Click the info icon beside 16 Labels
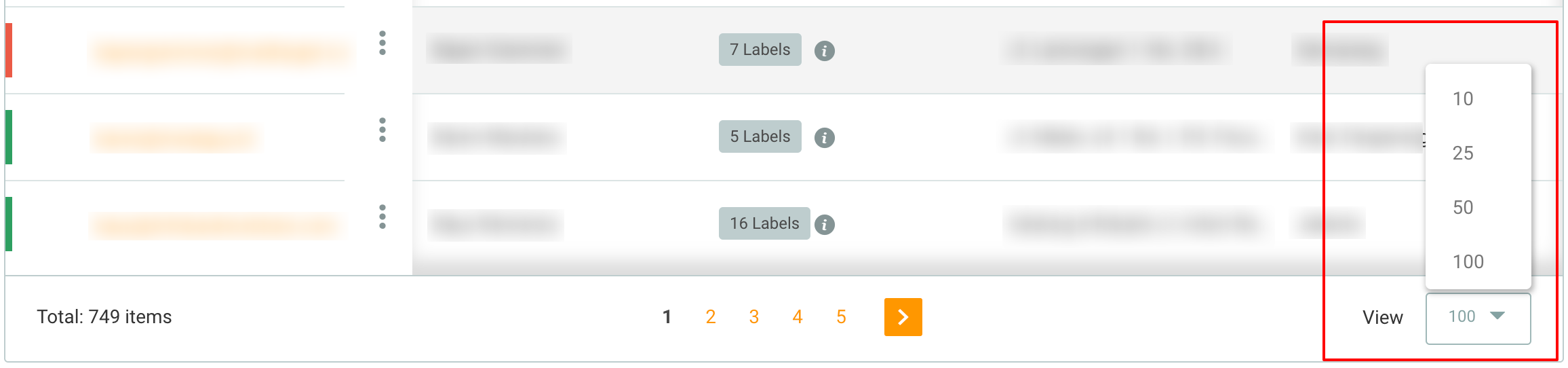1568x368 pixels. point(824,225)
